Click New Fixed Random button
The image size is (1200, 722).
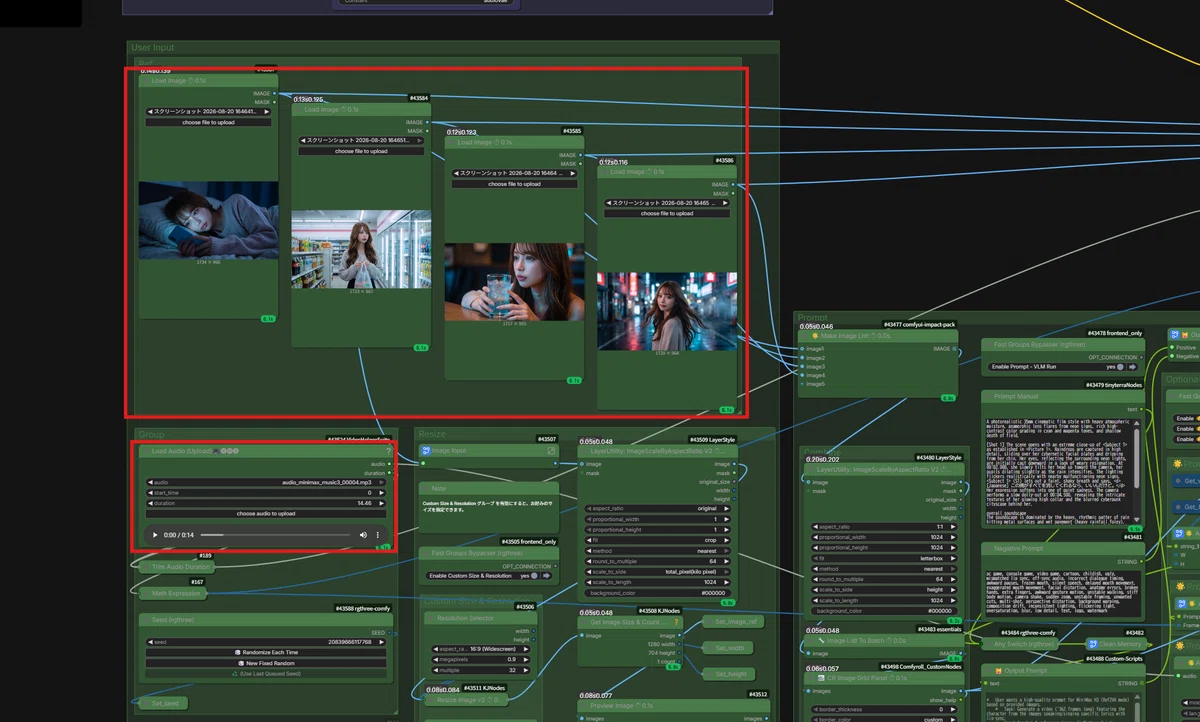coord(266,663)
